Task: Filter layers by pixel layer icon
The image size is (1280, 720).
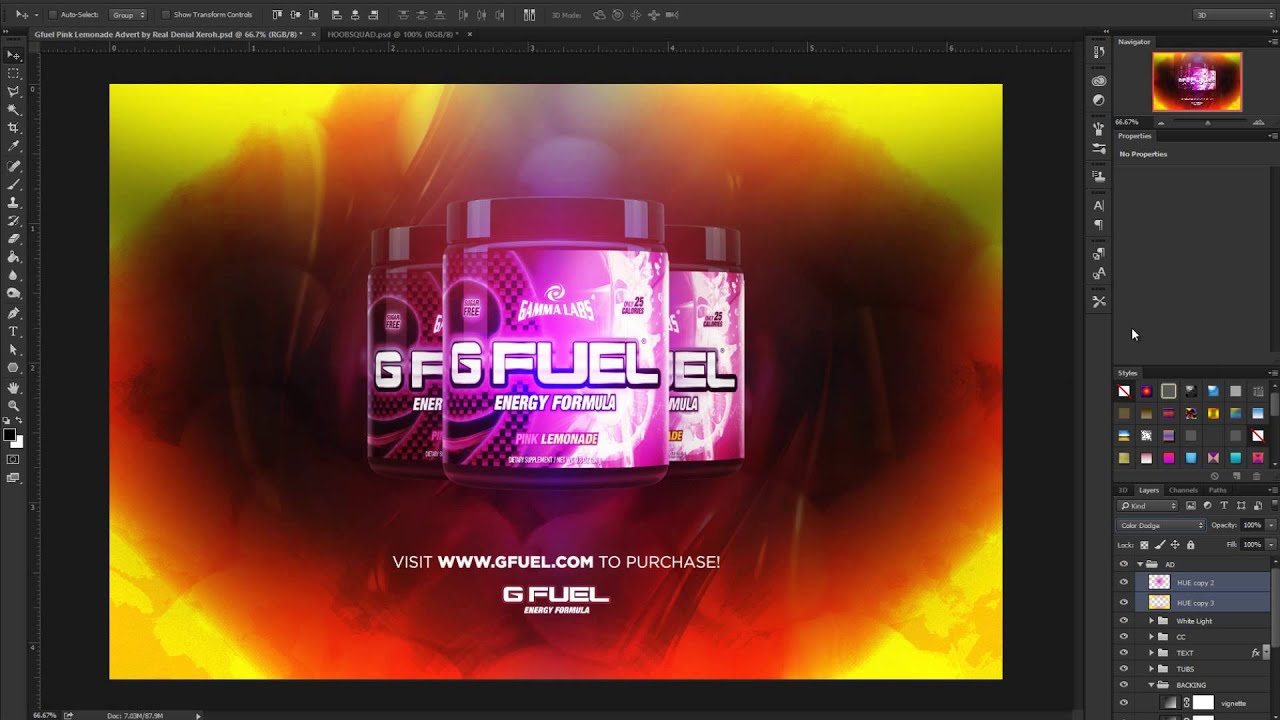Action: click(1190, 506)
